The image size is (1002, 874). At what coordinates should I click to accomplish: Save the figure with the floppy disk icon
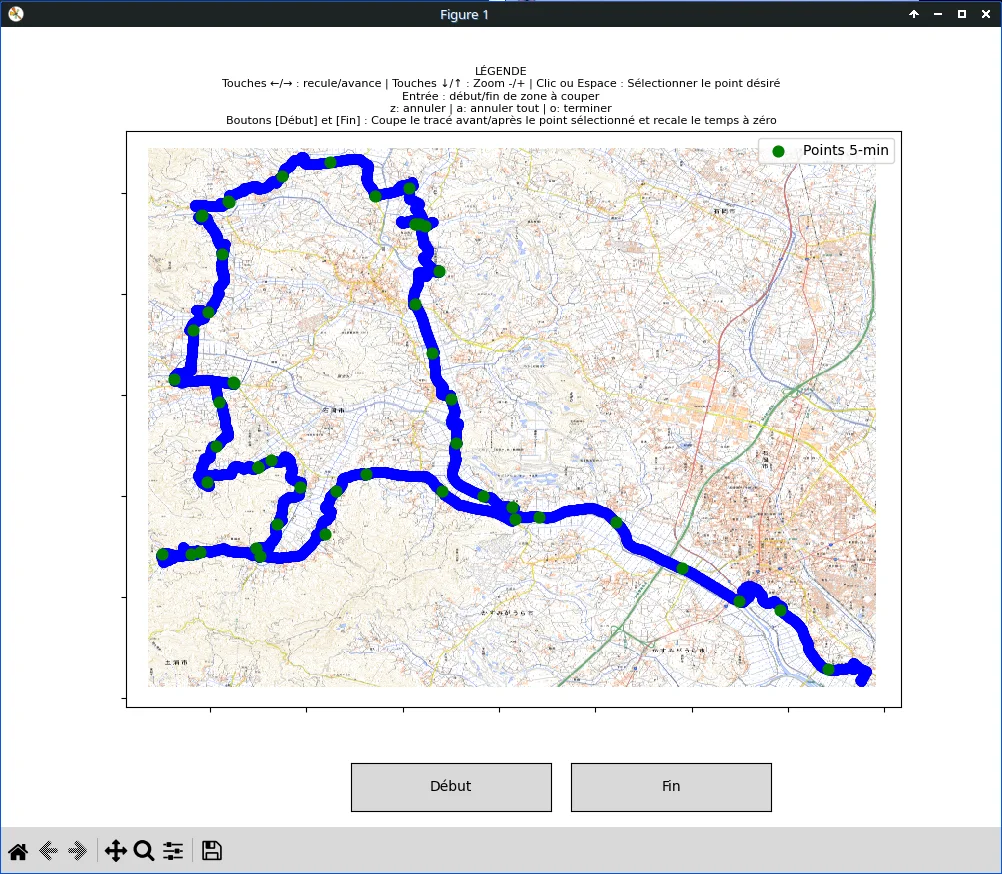pyautogui.click(x=212, y=851)
